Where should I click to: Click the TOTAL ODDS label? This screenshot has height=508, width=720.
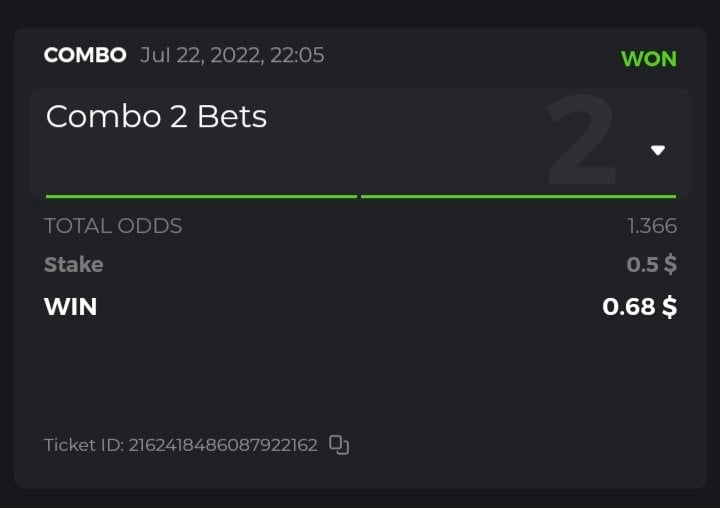(x=113, y=226)
